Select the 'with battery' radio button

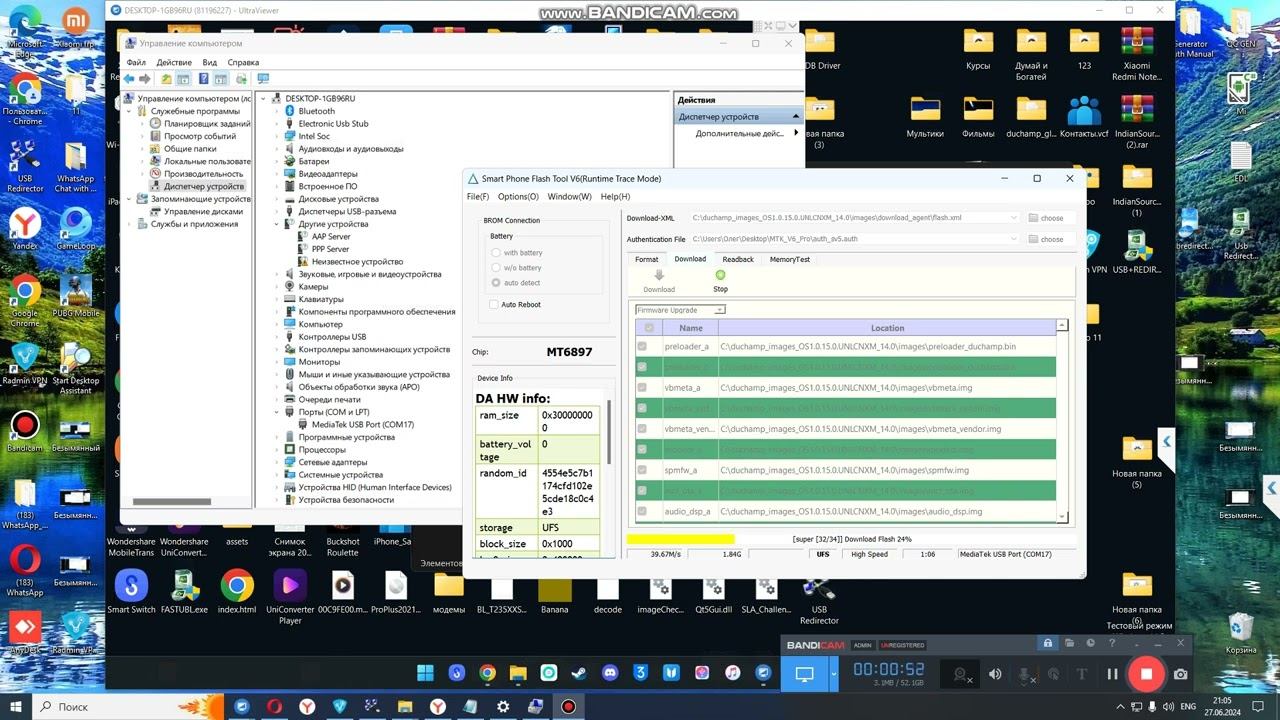click(496, 253)
